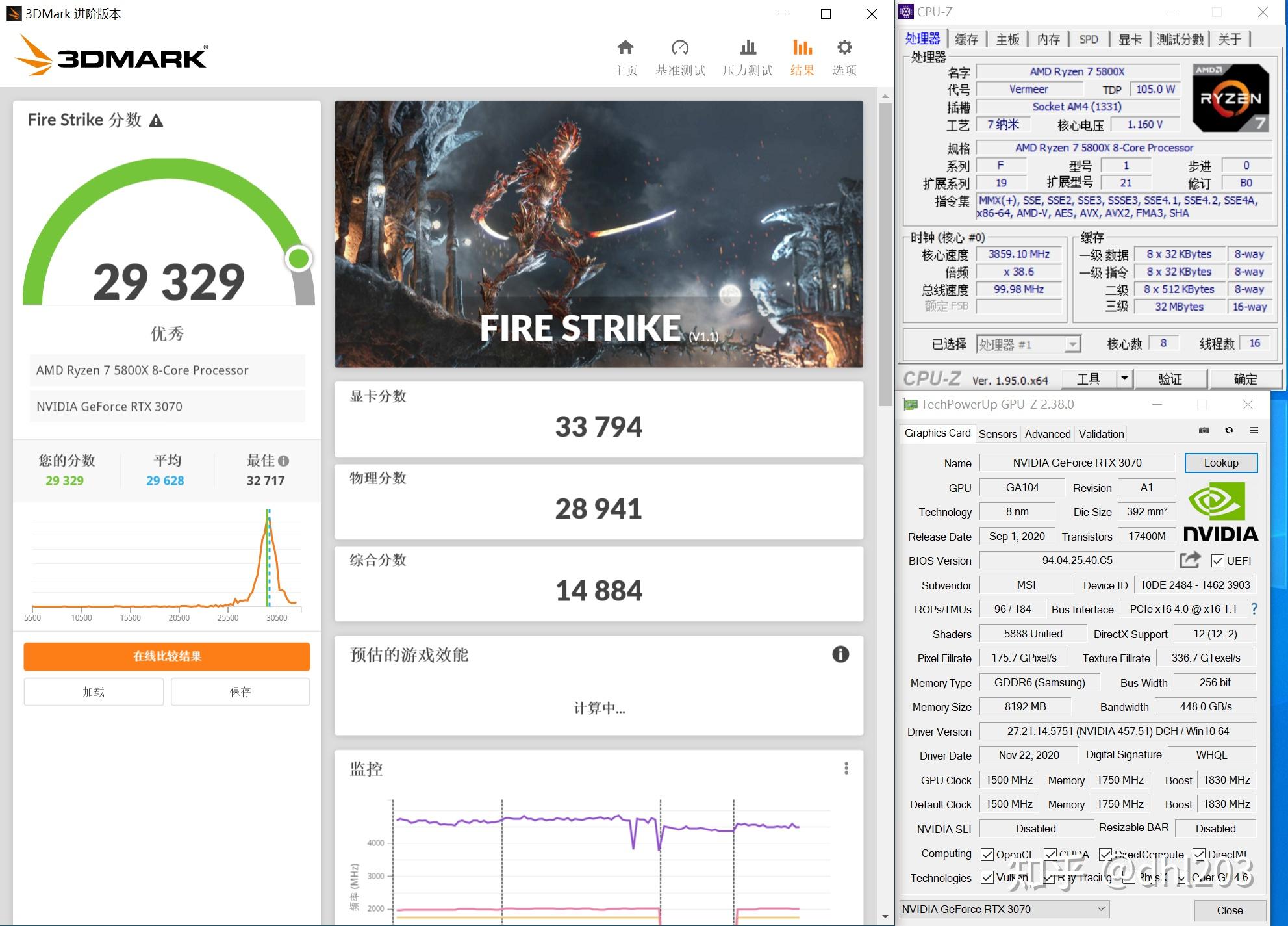Click the green gauge marker on the Fire Strike dial
Viewport: 1288px width, 926px height.
(299, 258)
